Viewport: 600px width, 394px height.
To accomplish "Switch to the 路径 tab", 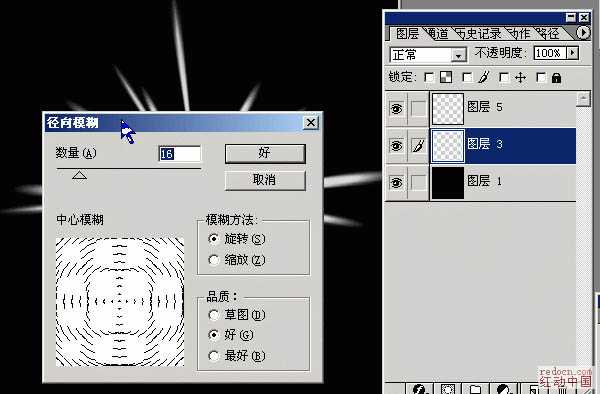I will (548, 34).
